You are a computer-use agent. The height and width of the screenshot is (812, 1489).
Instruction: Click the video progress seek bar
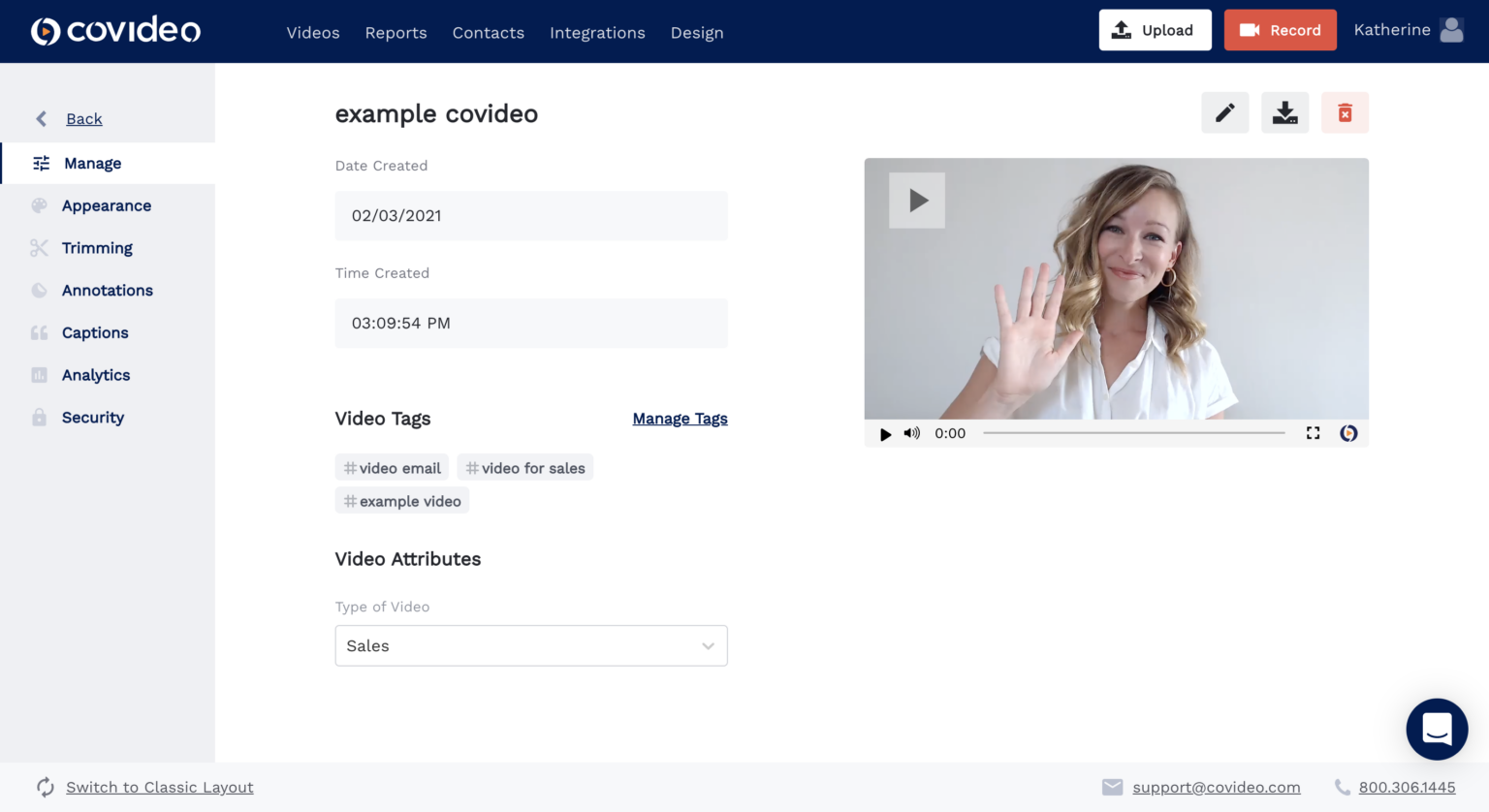(x=1134, y=433)
